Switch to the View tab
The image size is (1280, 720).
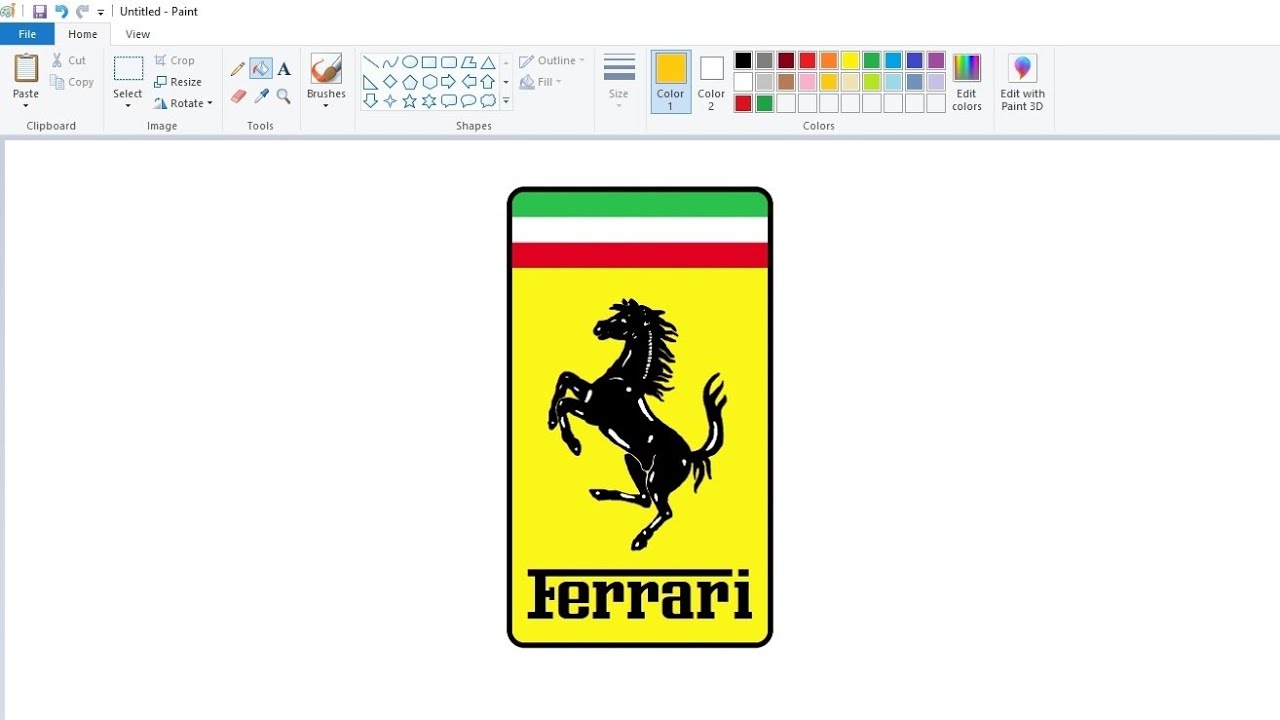pyautogui.click(x=138, y=34)
